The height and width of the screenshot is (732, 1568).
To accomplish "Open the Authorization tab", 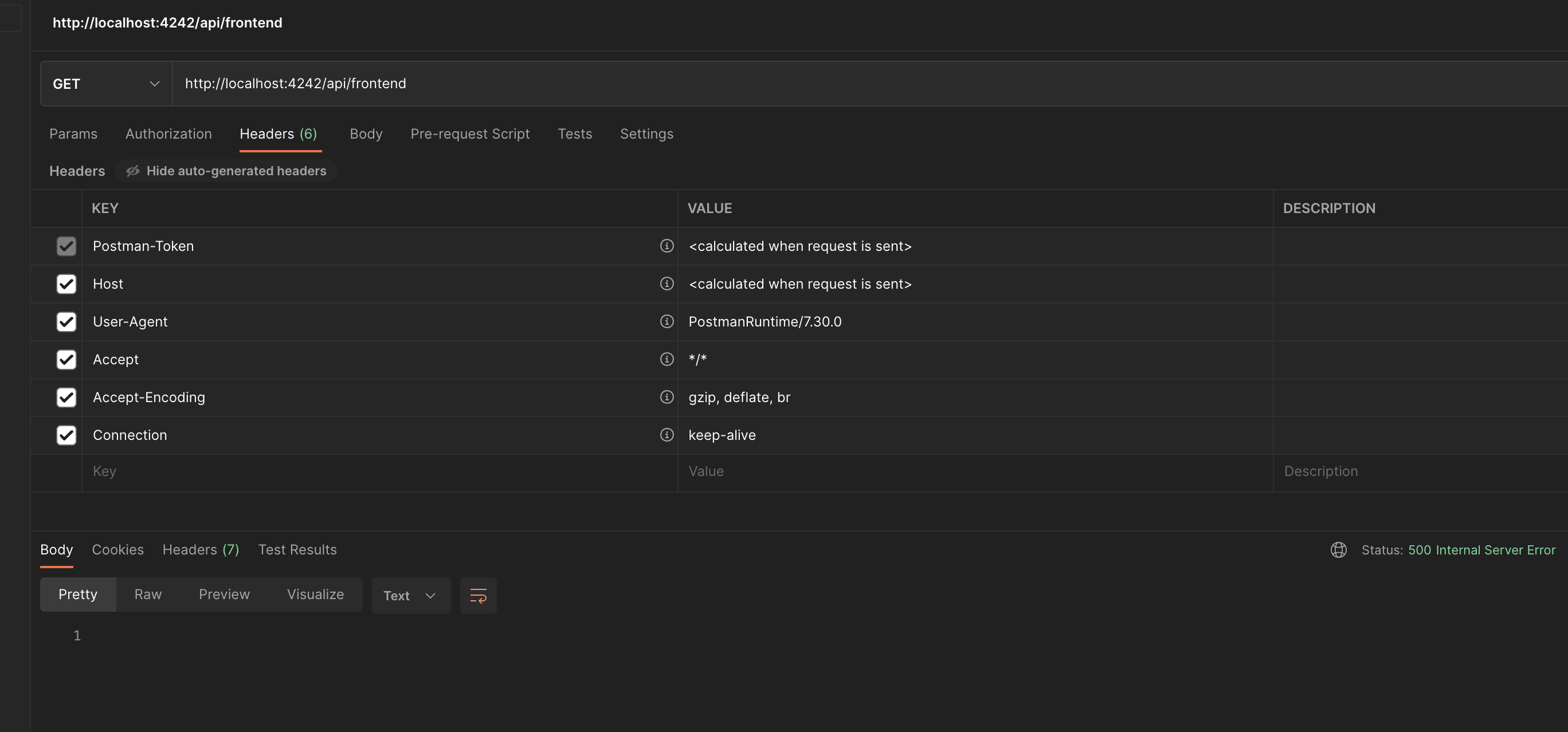I will pyautogui.click(x=168, y=134).
